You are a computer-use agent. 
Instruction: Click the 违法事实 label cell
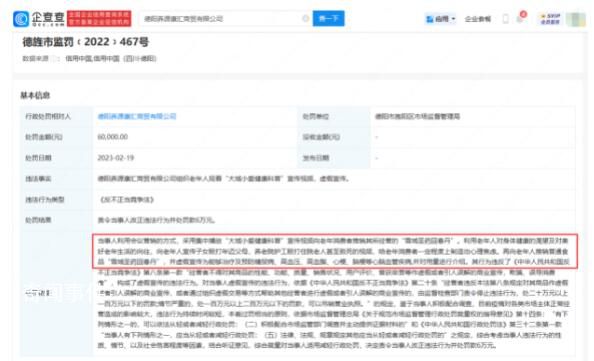(56, 178)
